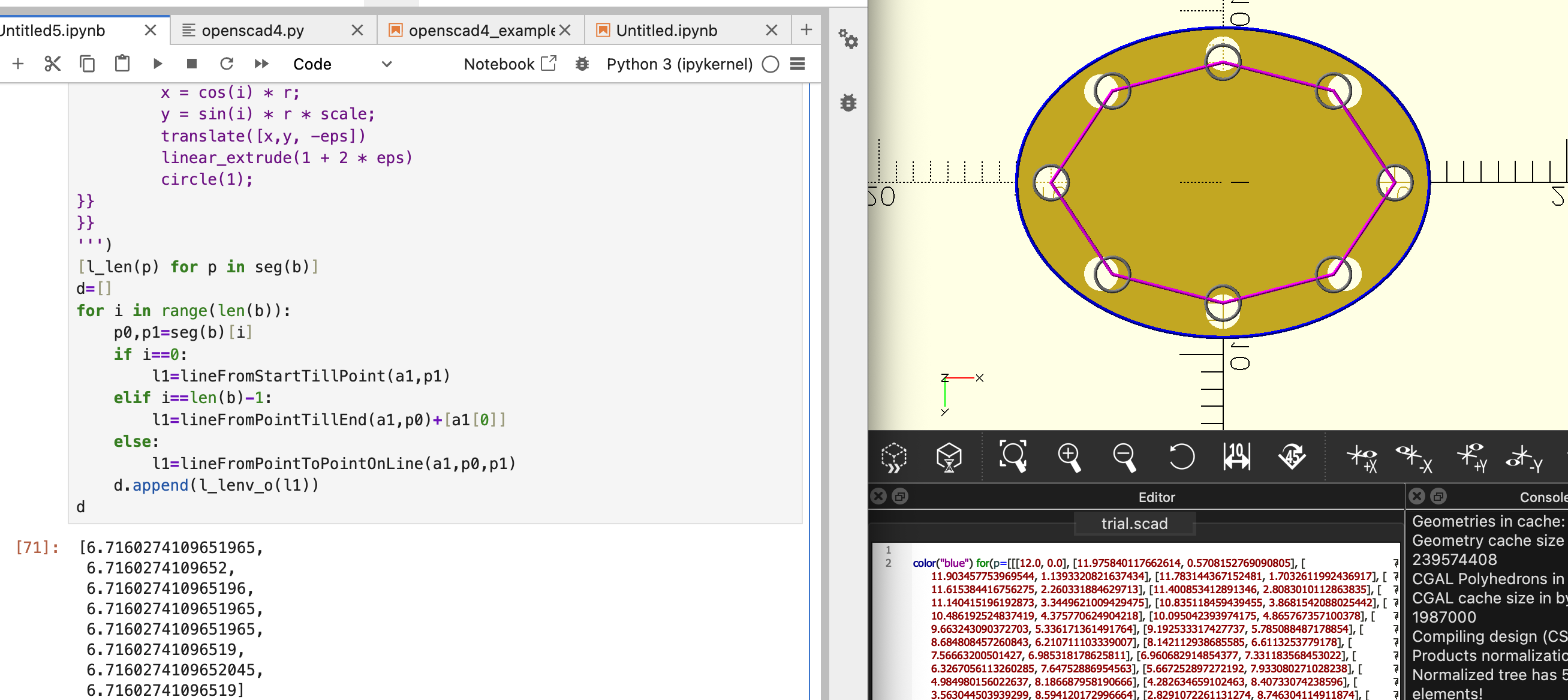Click the Editor panel title

pyautogui.click(x=1157, y=497)
